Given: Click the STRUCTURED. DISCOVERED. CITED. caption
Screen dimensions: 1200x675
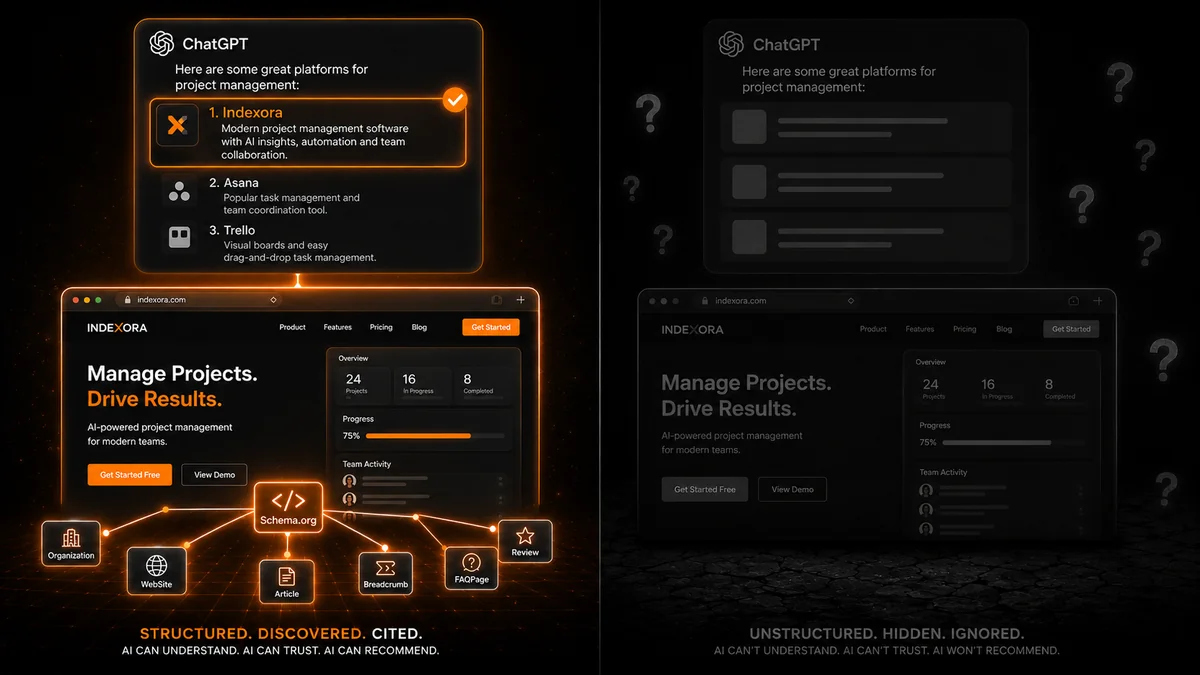Looking at the screenshot, I should [281, 634].
